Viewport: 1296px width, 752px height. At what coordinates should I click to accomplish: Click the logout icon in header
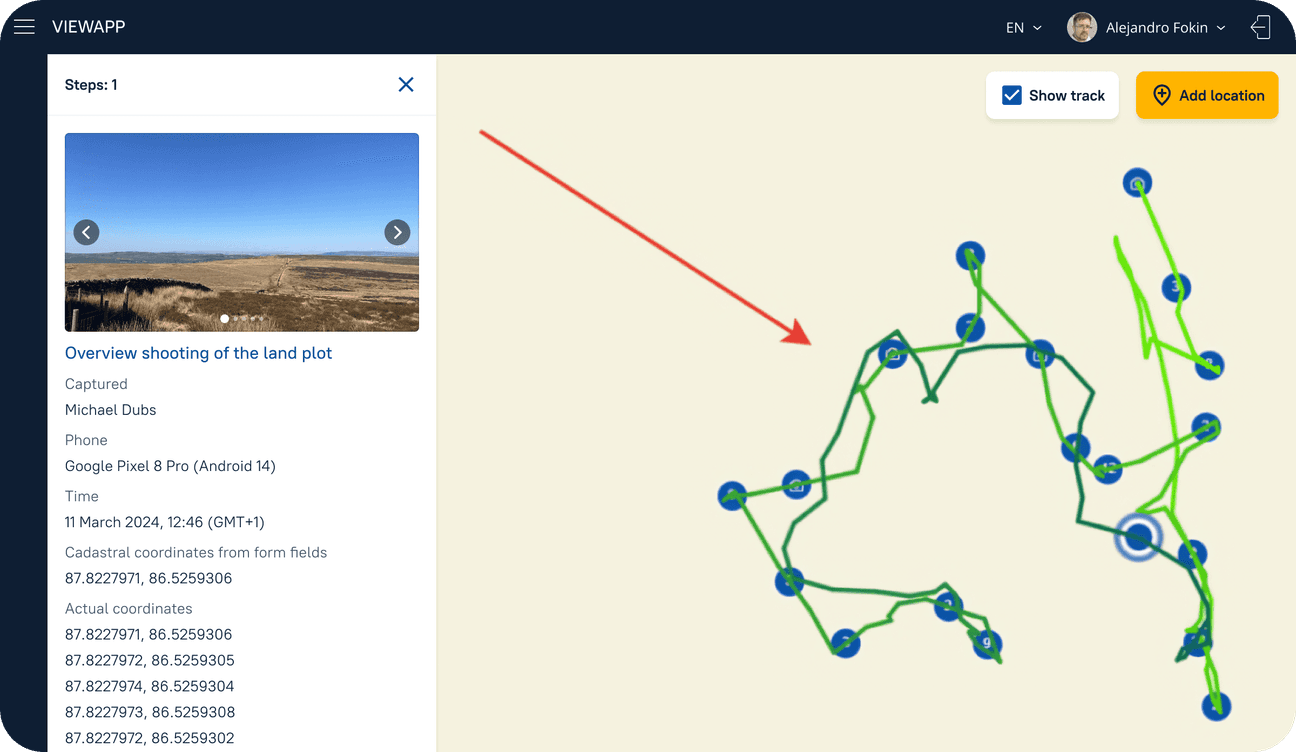pyautogui.click(x=1260, y=27)
